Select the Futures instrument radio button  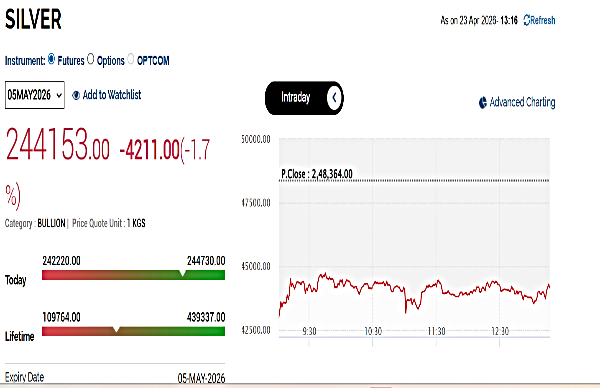[51, 59]
